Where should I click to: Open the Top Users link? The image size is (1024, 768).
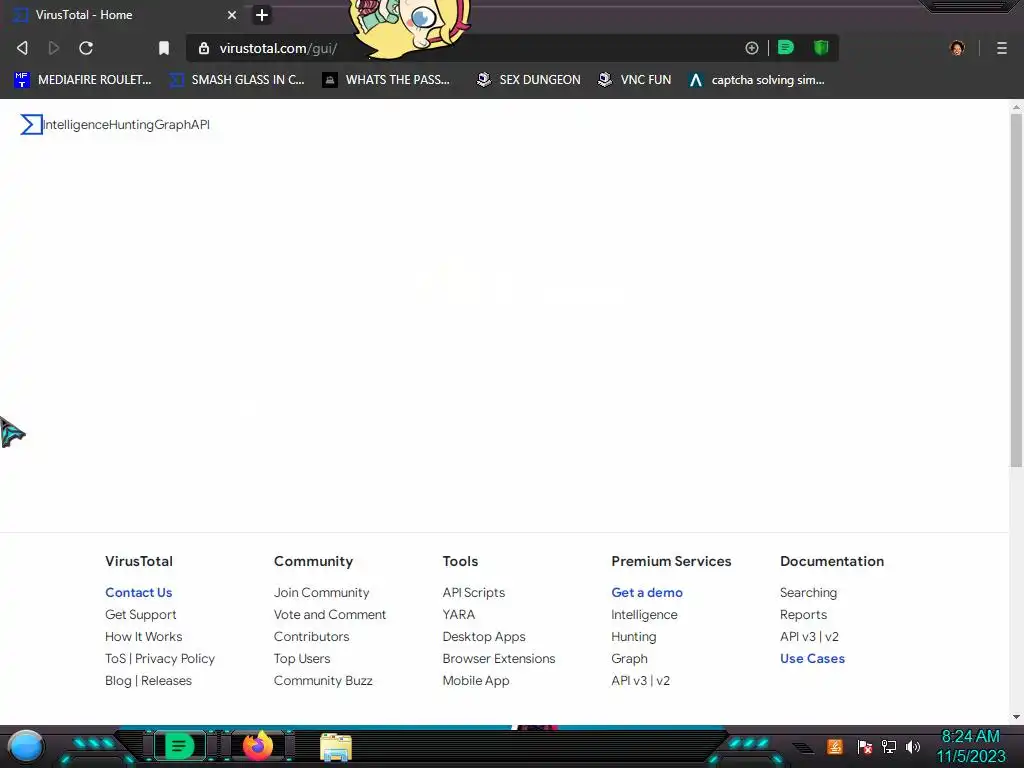(x=302, y=658)
